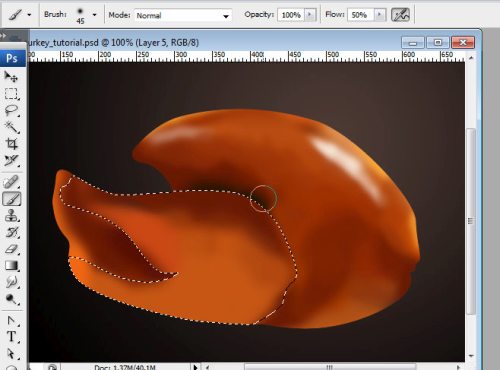
Task: Activate the Crop tool
Action: coord(11,144)
